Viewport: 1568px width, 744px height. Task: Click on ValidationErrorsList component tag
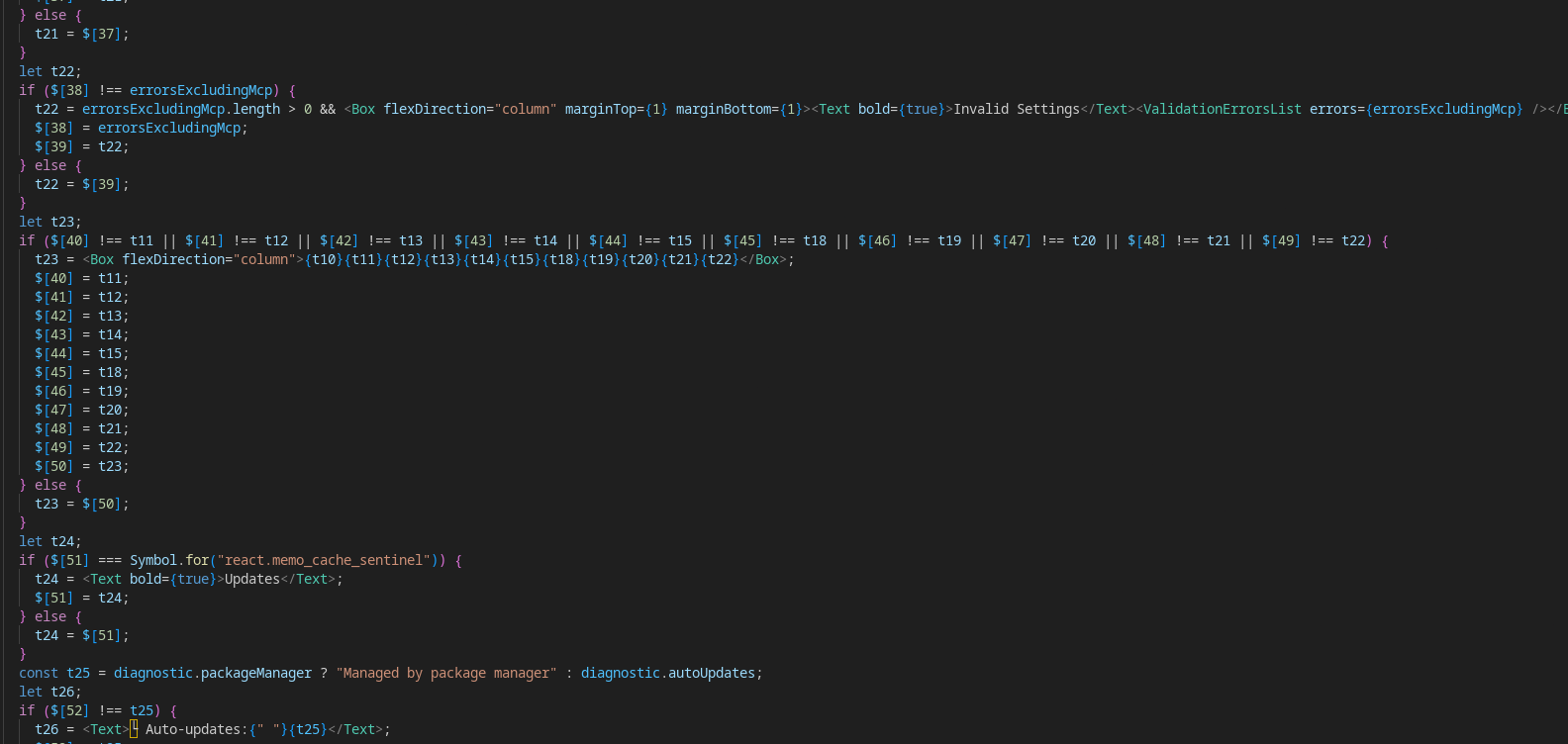[x=1222, y=109]
